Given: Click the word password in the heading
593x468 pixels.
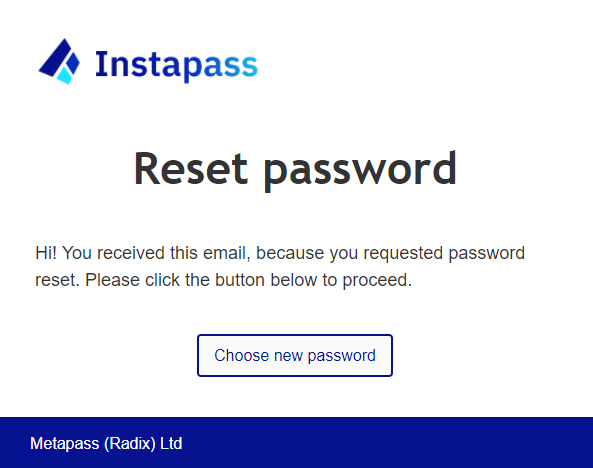Looking at the screenshot, I should coord(360,171).
